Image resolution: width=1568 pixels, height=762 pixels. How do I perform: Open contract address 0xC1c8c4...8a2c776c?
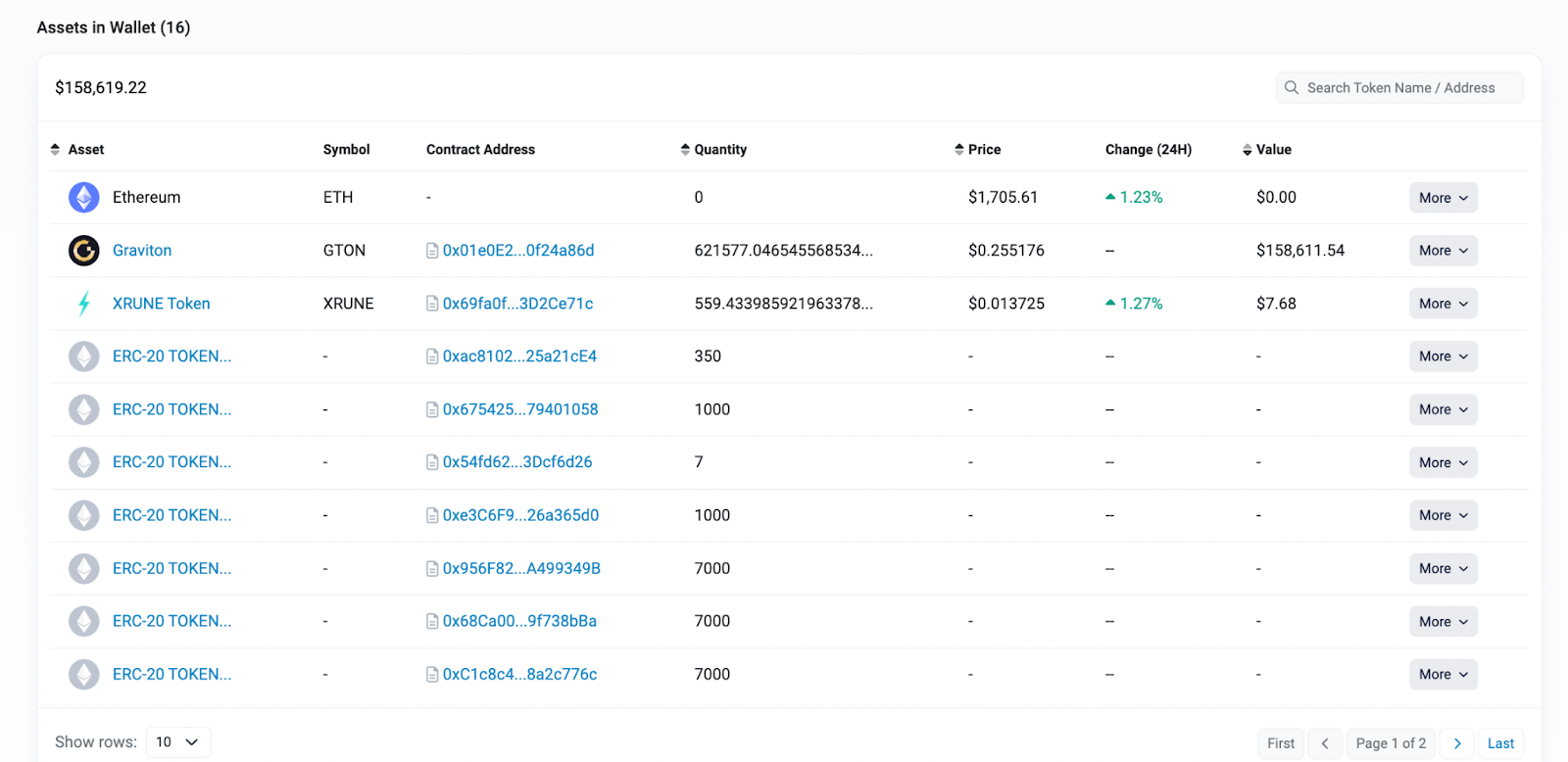pyautogui.click(x=520, y=674)
